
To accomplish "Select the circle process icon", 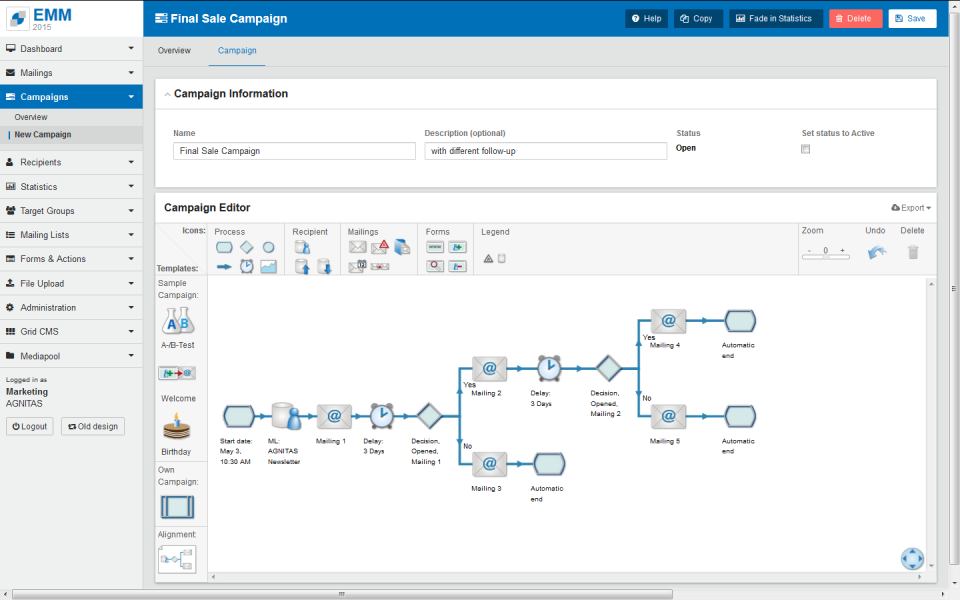I will (x=268, y=247).
